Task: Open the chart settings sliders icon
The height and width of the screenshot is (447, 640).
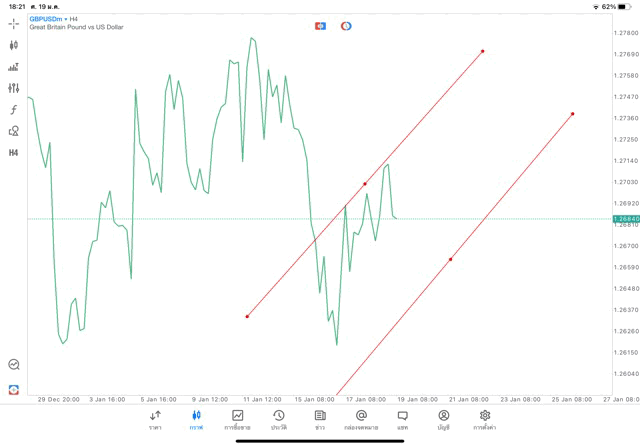Action: [14, 88]
